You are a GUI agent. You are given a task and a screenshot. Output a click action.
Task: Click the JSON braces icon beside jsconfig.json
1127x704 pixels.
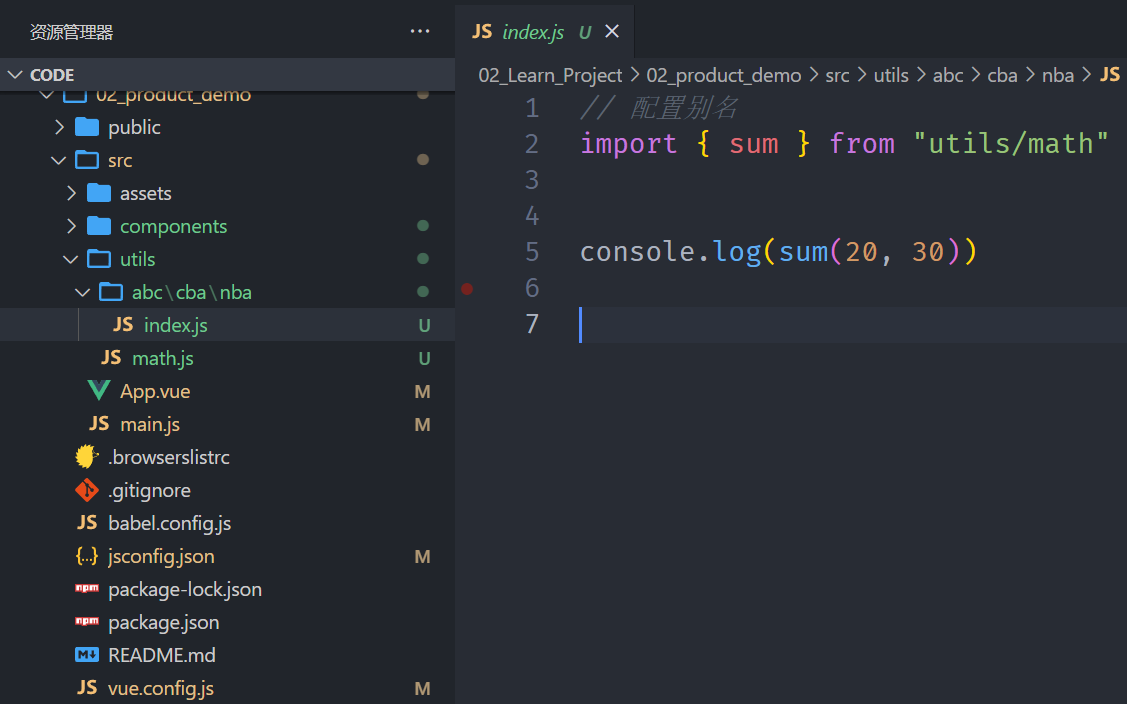pos(87,556)
